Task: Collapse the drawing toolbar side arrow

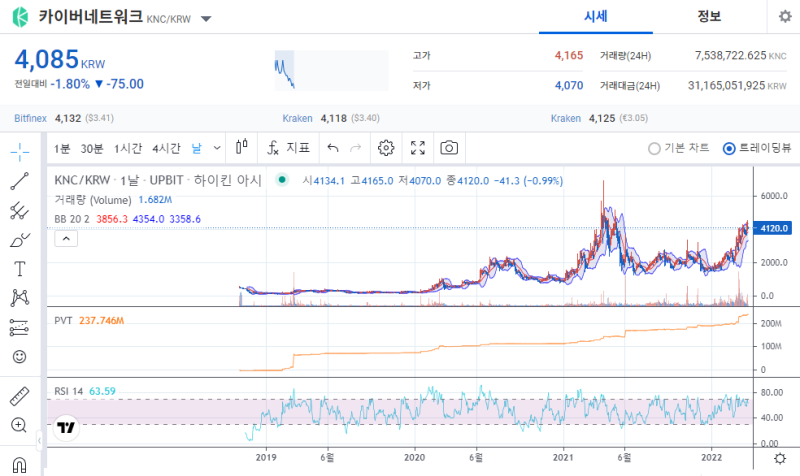Action: 39,441
